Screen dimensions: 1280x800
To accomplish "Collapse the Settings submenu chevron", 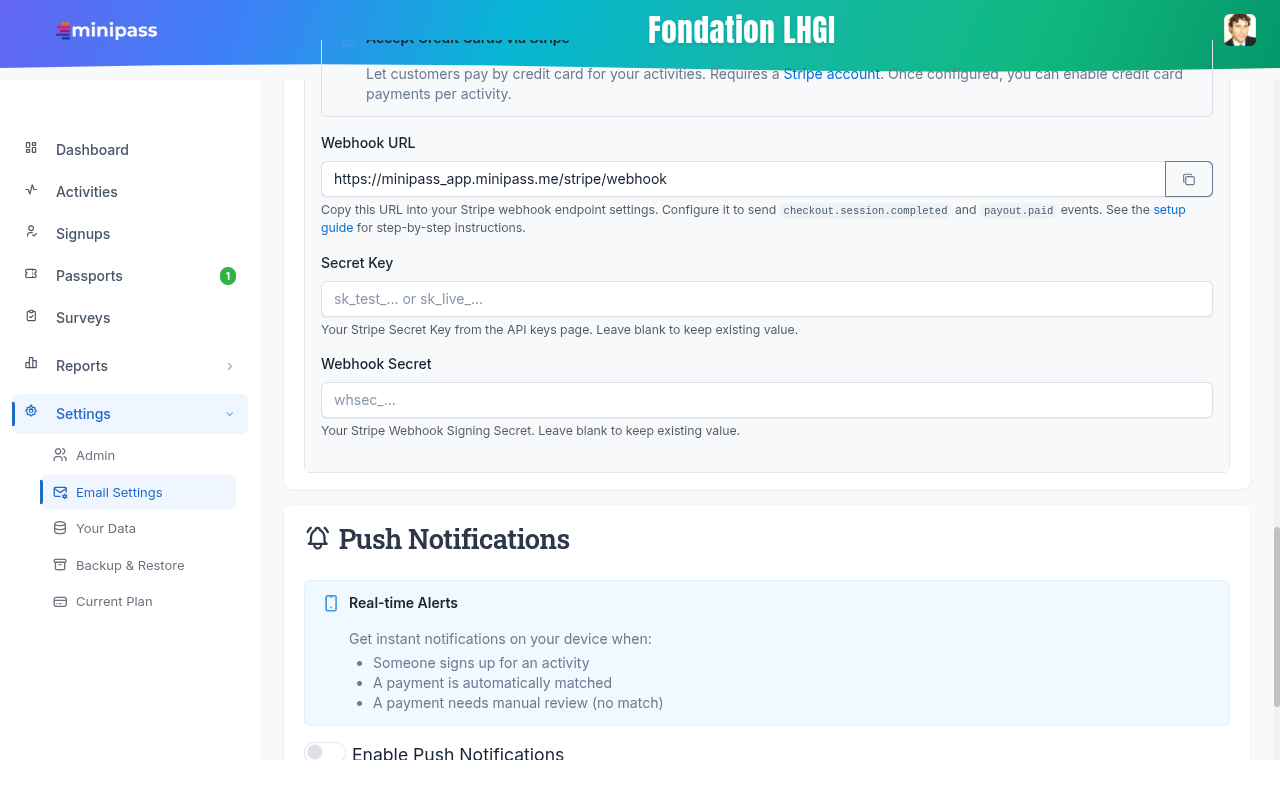I will 230,414.
